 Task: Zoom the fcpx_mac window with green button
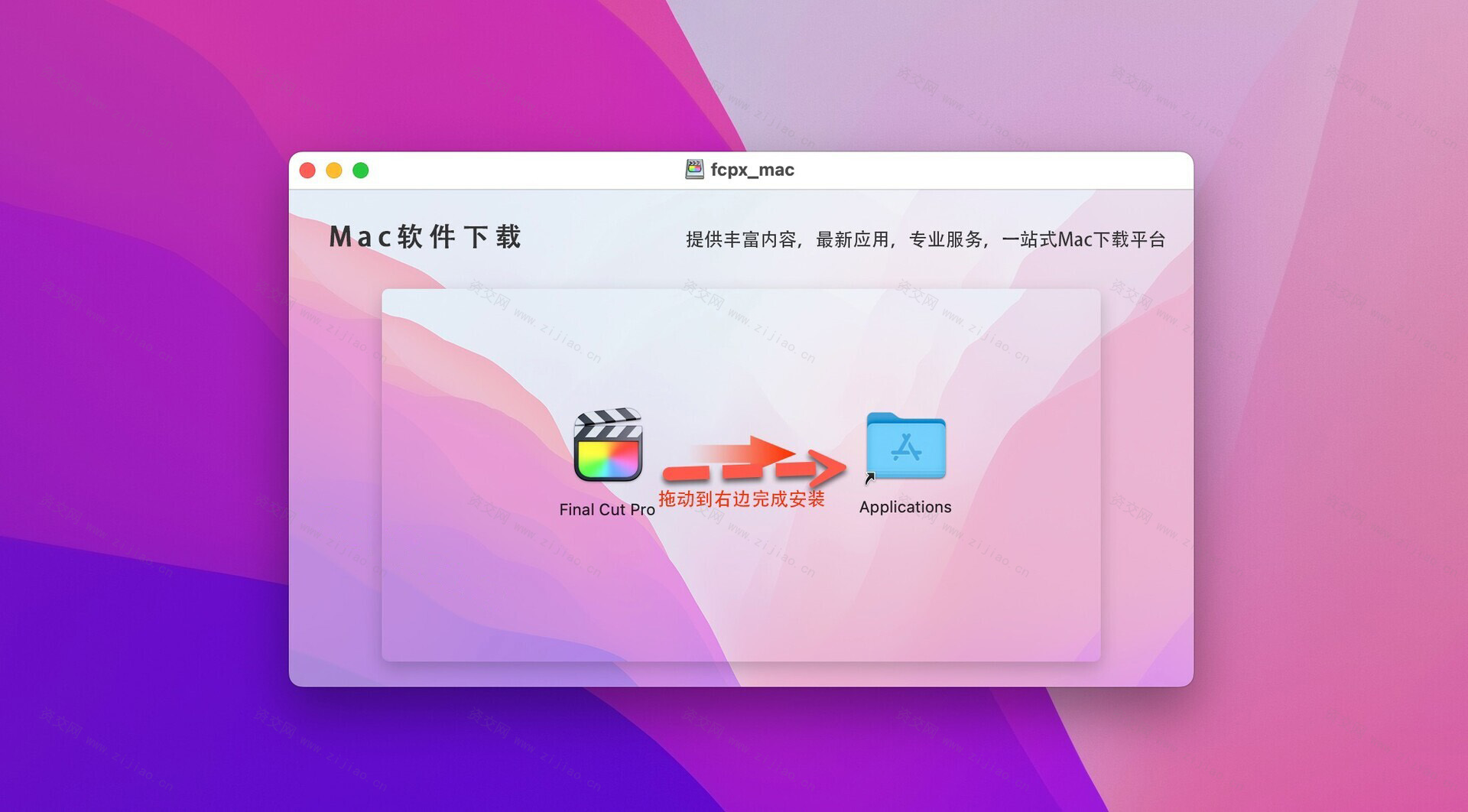coord(361,171)
